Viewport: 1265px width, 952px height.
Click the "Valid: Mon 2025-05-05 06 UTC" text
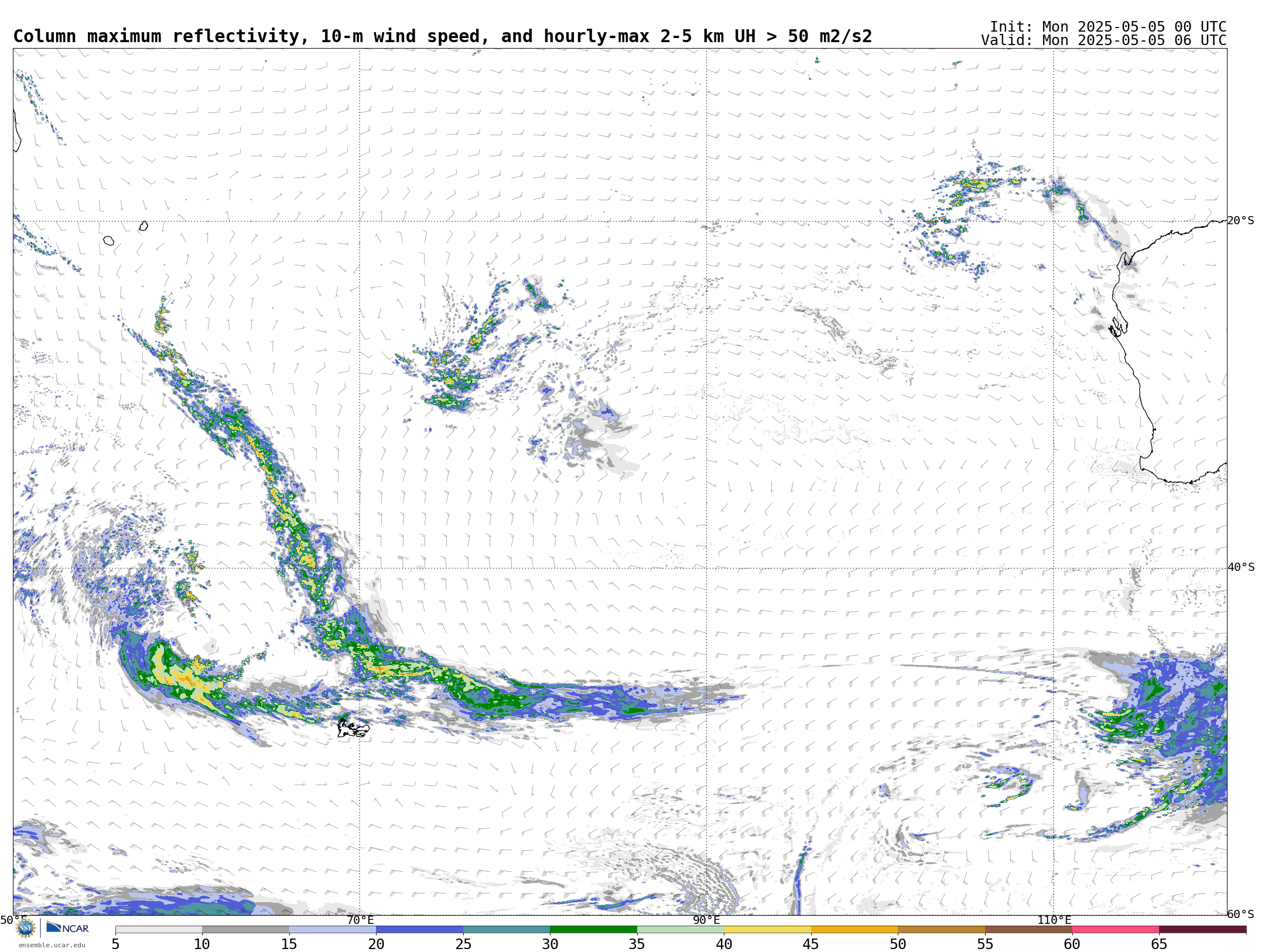(x=1104, y=40)
